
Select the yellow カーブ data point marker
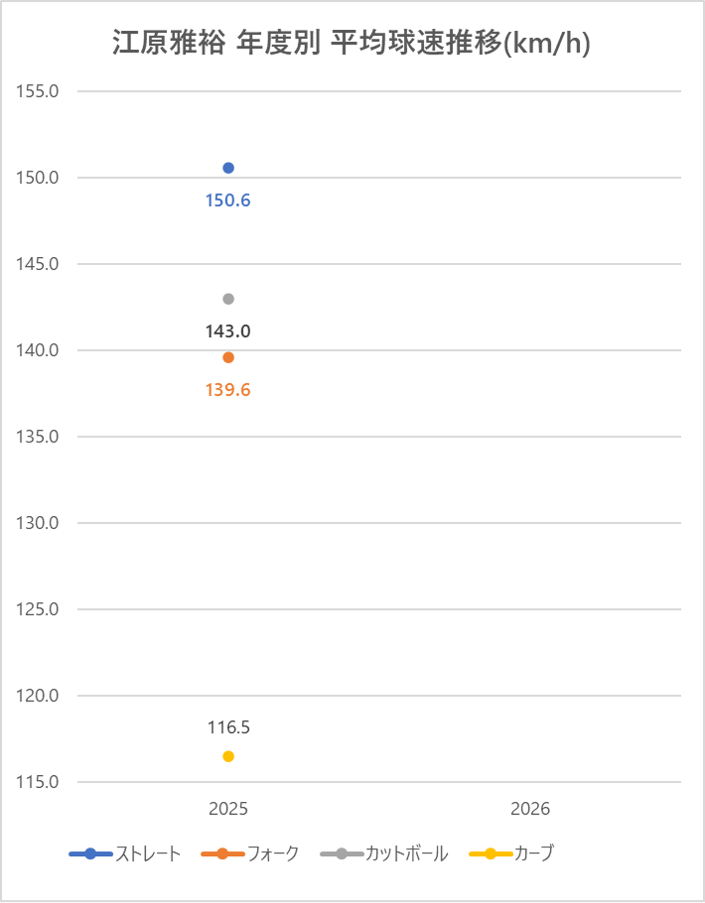pos(228,756)
